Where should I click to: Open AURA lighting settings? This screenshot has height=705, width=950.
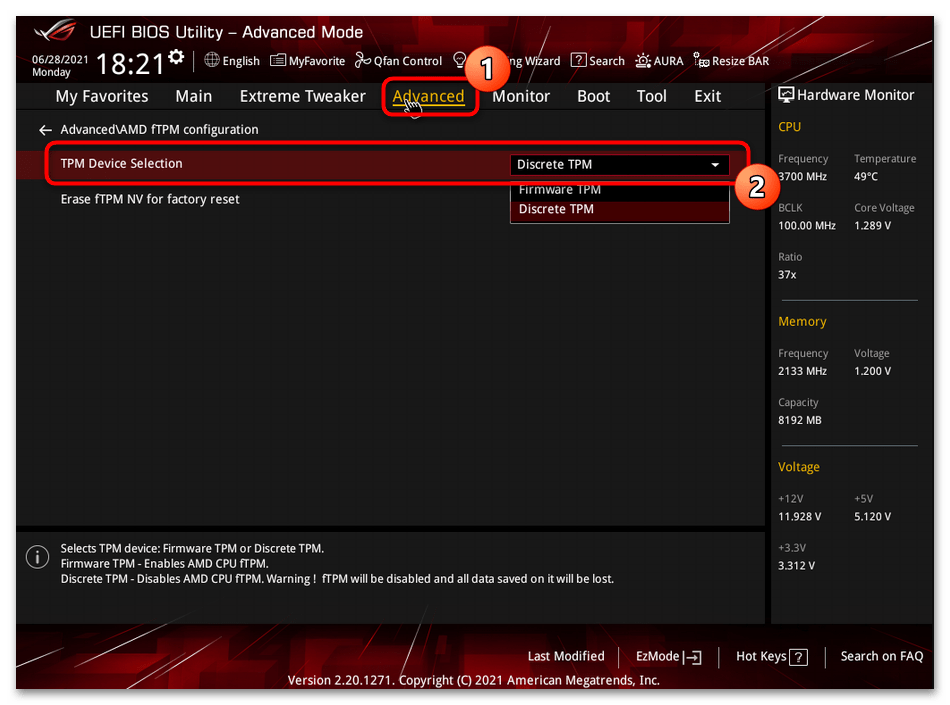point(659,60)
